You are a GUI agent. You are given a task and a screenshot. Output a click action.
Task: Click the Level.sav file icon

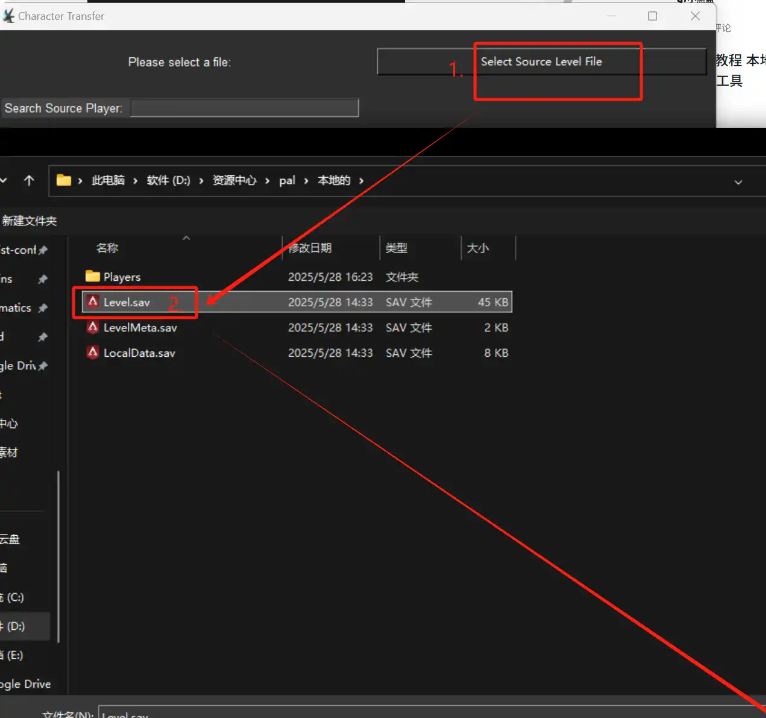click(93, 302)
